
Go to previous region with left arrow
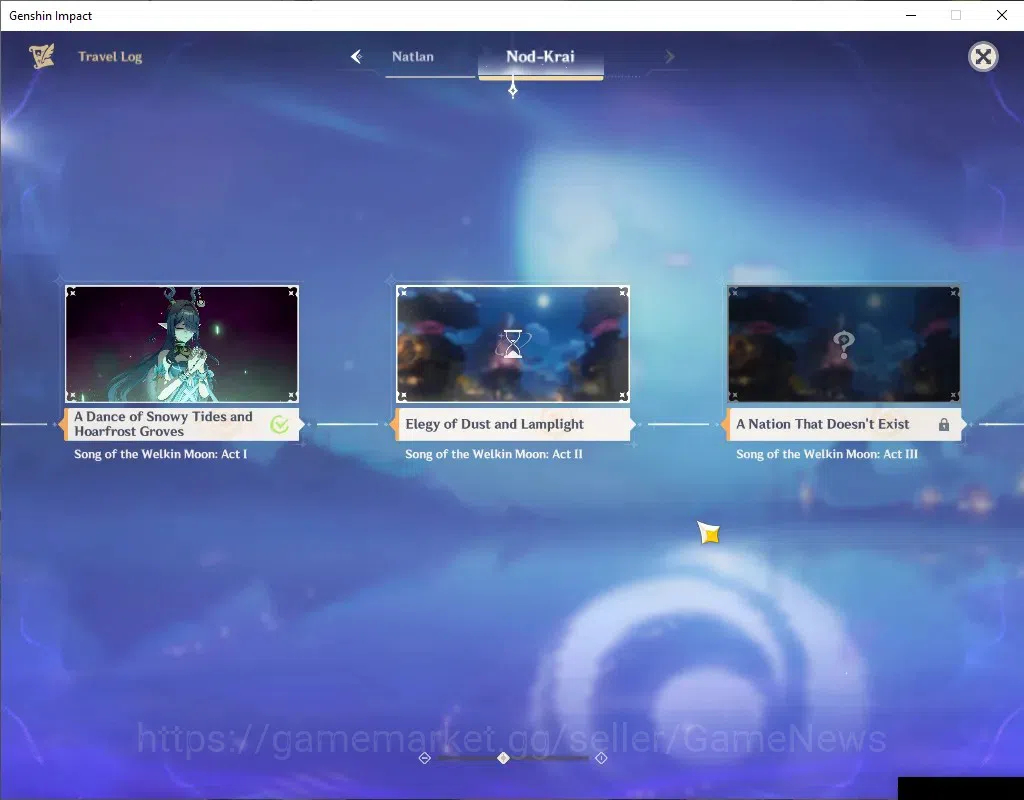coord(357,57)
